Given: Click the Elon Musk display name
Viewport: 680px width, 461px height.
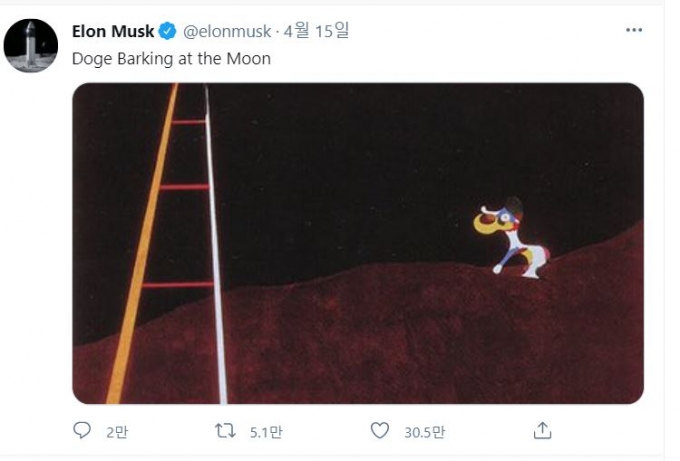Looking at the screenshot, I should tap(113, 31).
